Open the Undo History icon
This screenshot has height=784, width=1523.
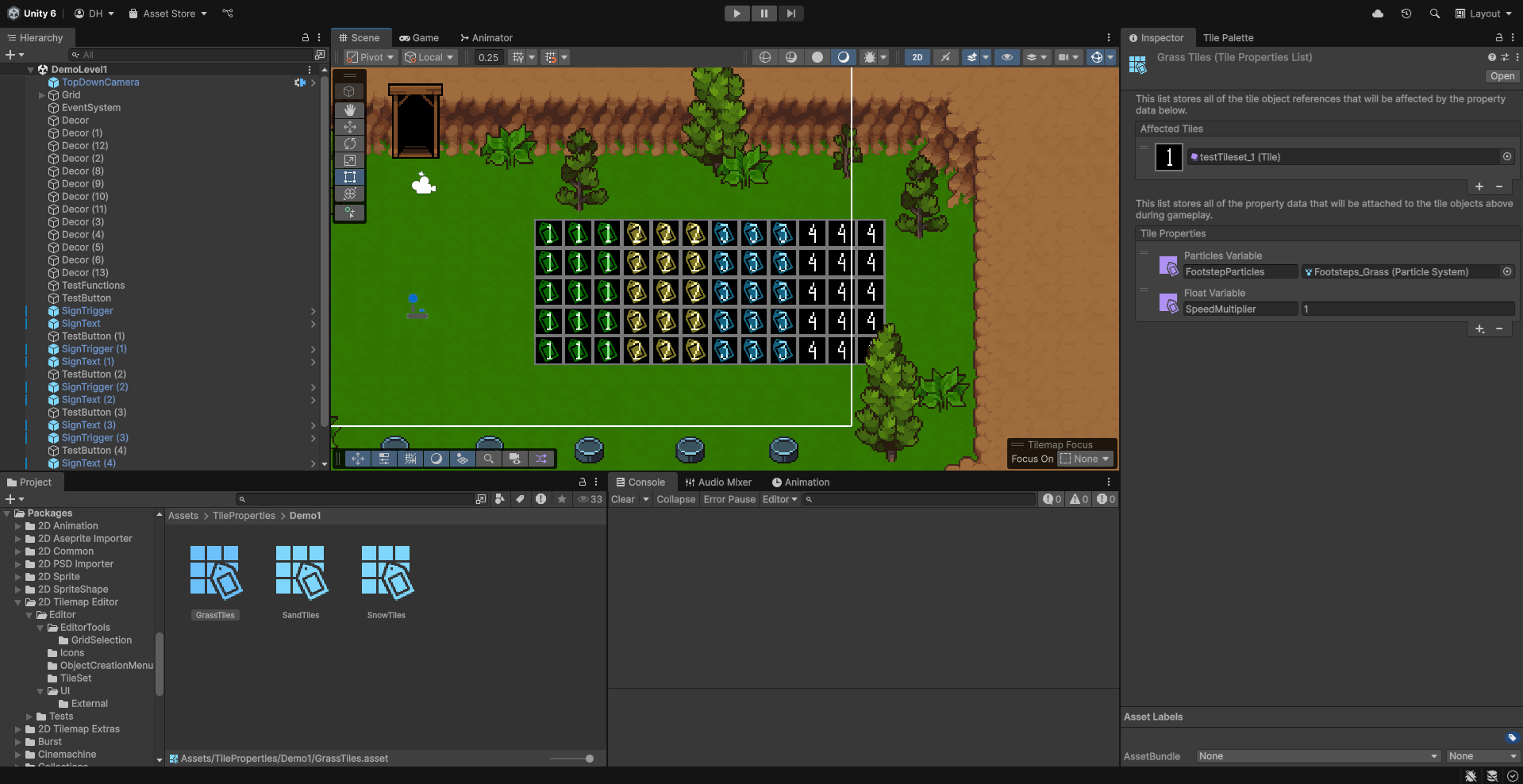(1406, 13)
